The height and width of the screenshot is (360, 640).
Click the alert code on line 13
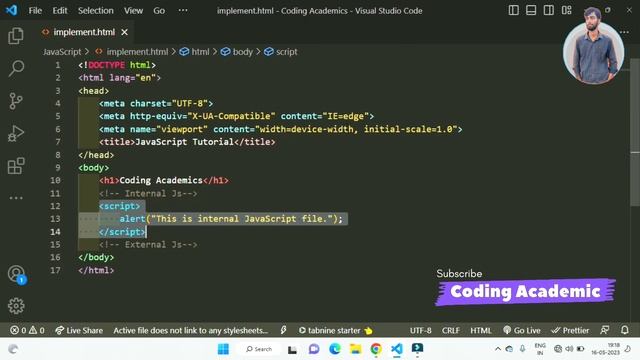tap(231, 219)
